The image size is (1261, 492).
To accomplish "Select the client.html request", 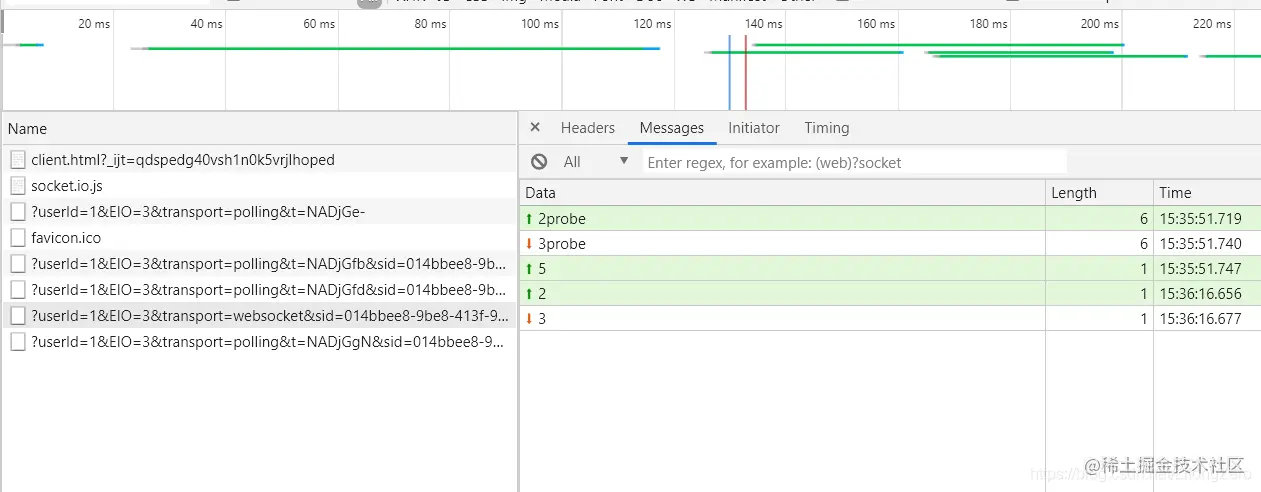I will click(259, 159).
